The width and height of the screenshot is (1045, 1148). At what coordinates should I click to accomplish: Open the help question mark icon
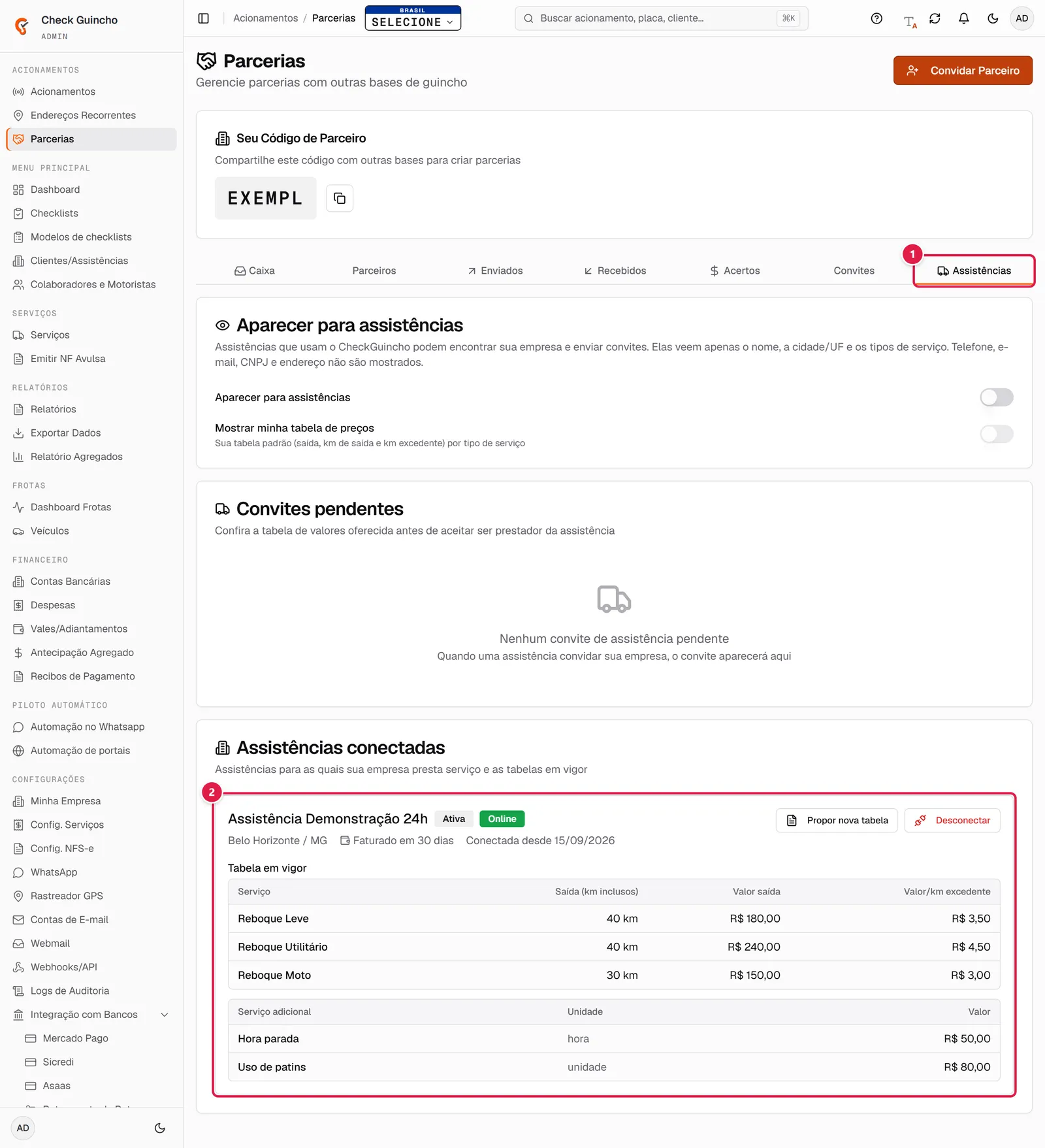pos(876,18)
